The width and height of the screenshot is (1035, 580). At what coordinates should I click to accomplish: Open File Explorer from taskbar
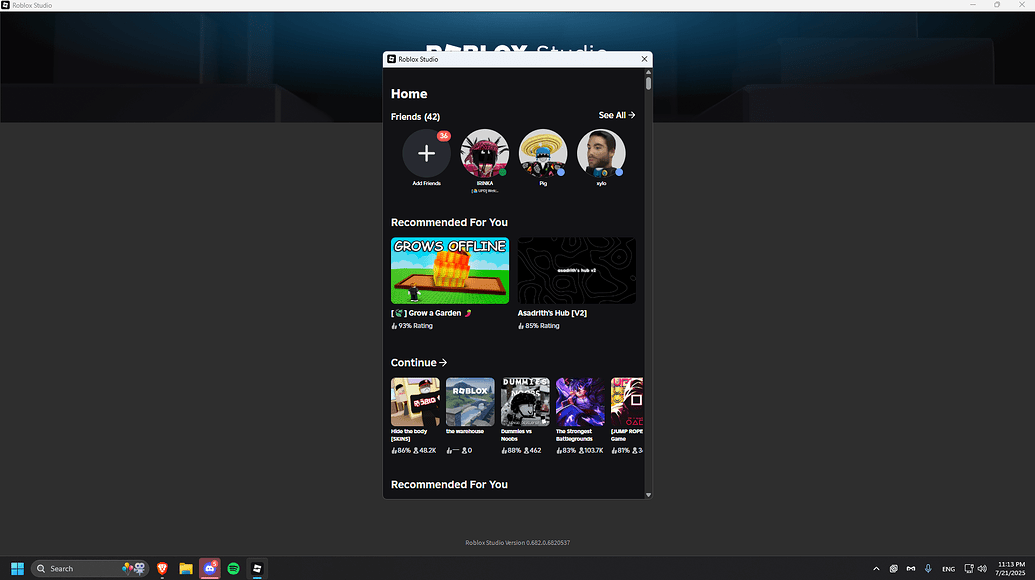186,568
